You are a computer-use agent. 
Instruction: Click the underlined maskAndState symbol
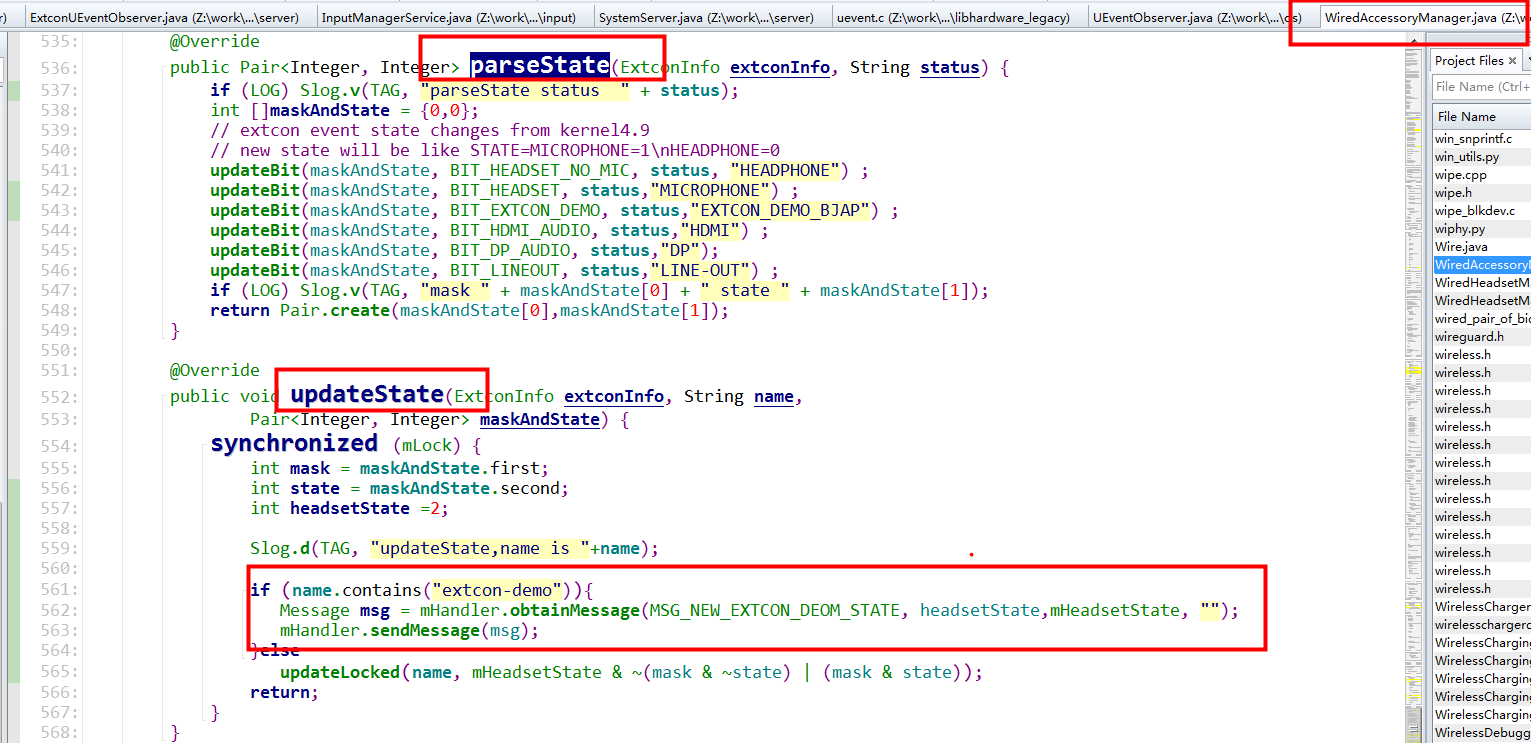point(539,419)
